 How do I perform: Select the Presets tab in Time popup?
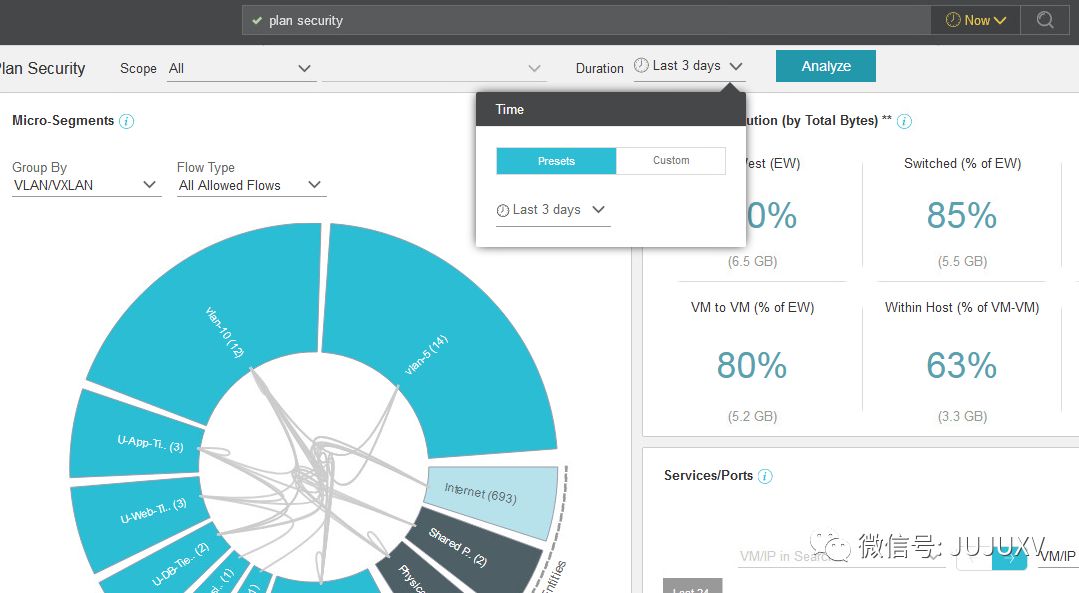click(556, 160)
